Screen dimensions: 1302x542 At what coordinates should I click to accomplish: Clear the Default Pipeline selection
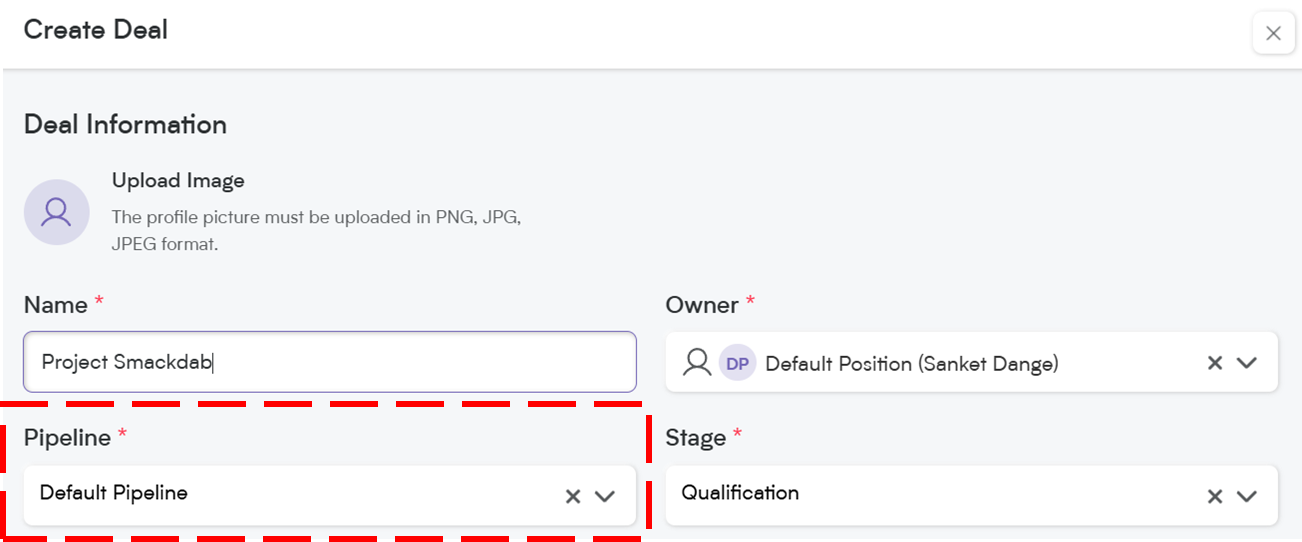pyautogui.click(x=573, y=496)
